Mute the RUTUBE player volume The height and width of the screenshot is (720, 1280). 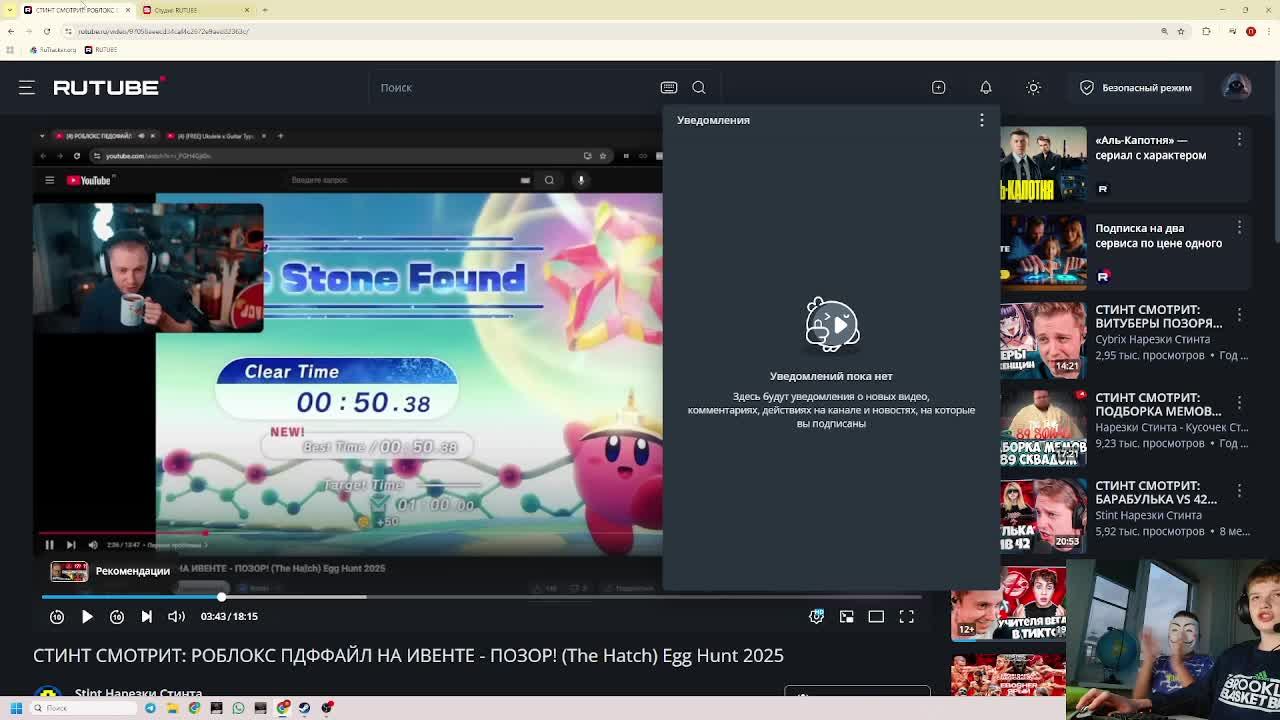(x=176, y=617)
